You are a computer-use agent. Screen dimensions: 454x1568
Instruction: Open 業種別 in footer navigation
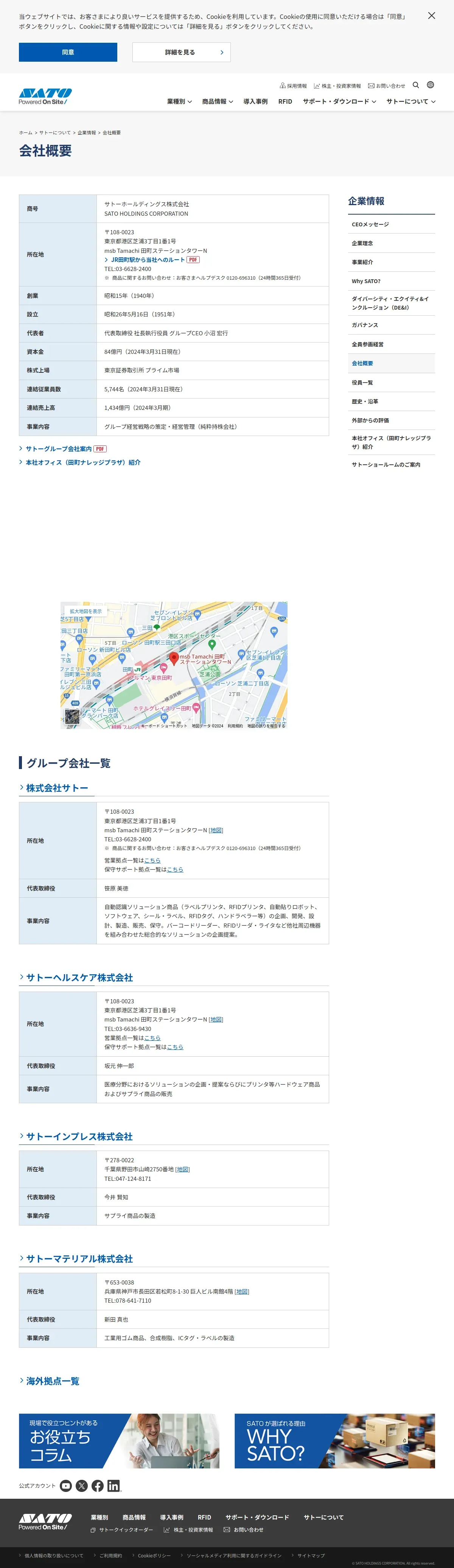pos(99,1518)
